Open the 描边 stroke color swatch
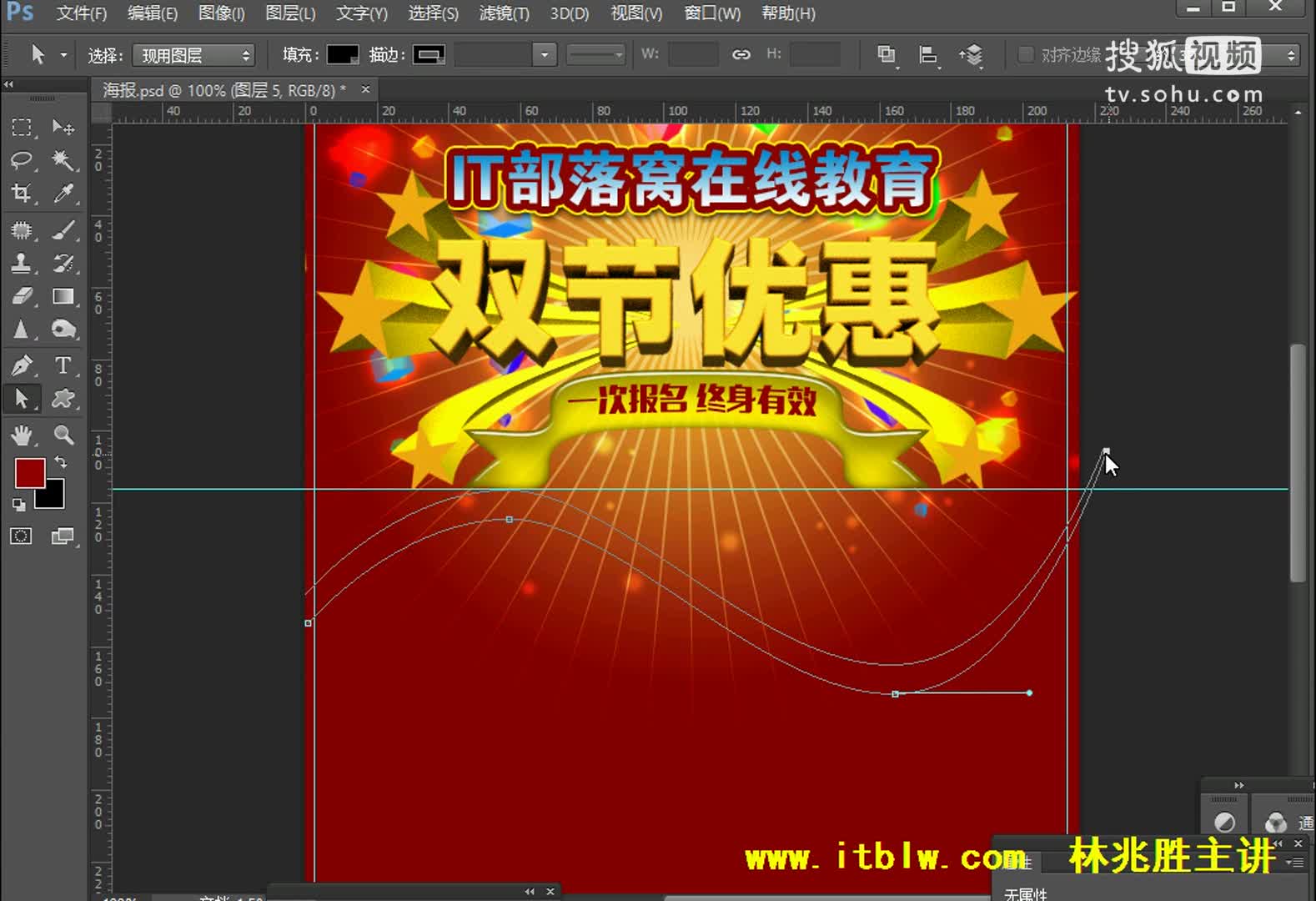Image resolution: width=1316 pixels, height=901 pixels. coord(429,55)
